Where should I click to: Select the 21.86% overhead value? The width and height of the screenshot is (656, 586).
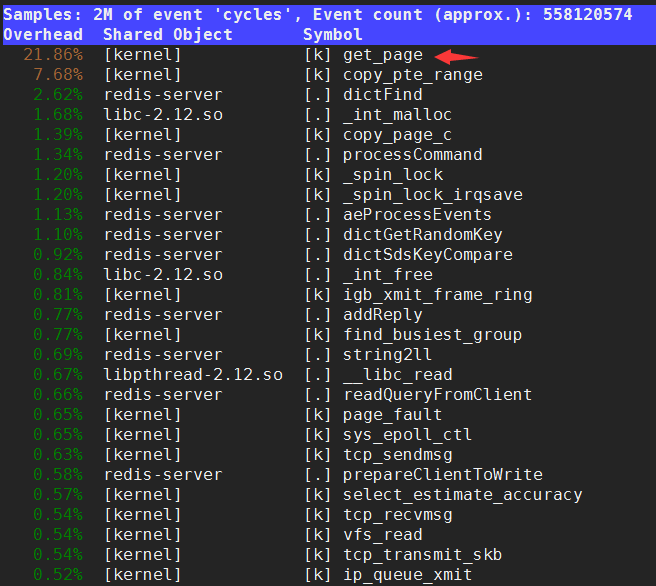54,55
